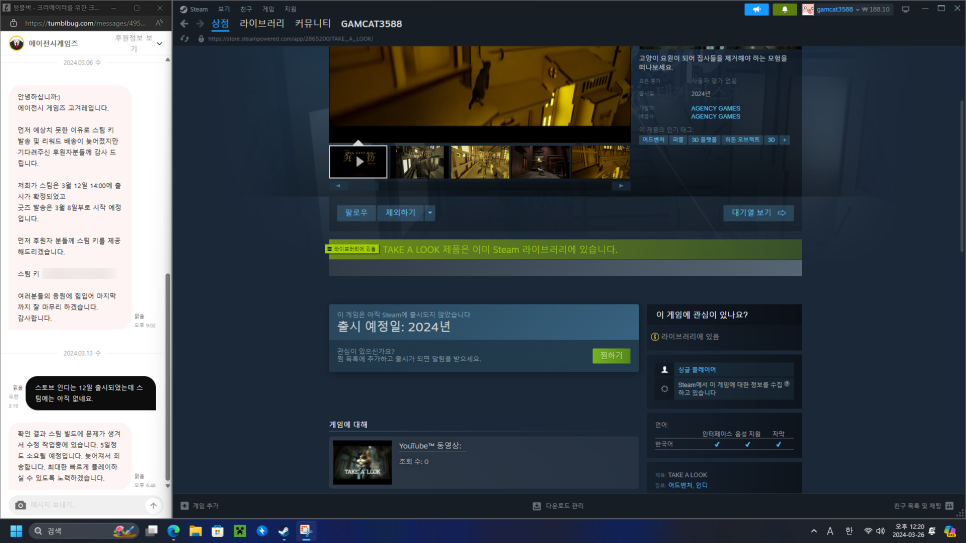Viewport: 966px width, 543px height.
Task: Click thumbnail strip right arrow
Action: click(x=621, y=186)
